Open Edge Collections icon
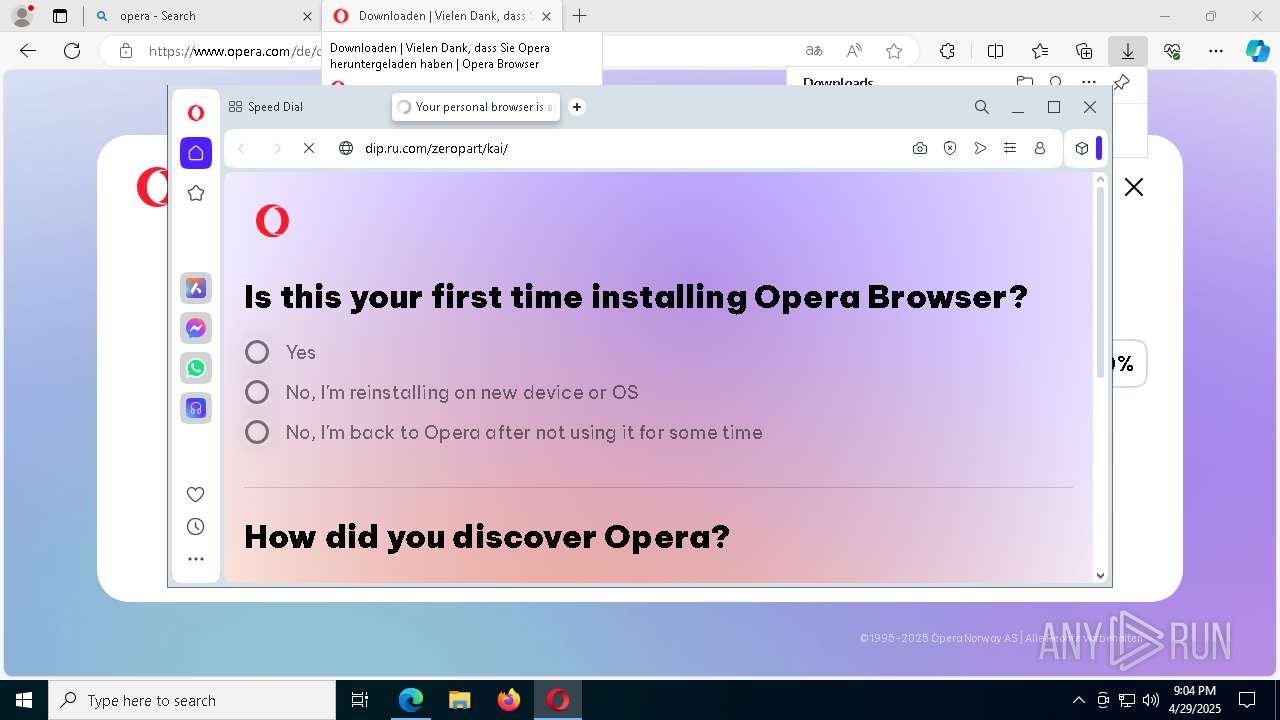1280x720 pixels. pyautogui.click(x=1084, y=51)
